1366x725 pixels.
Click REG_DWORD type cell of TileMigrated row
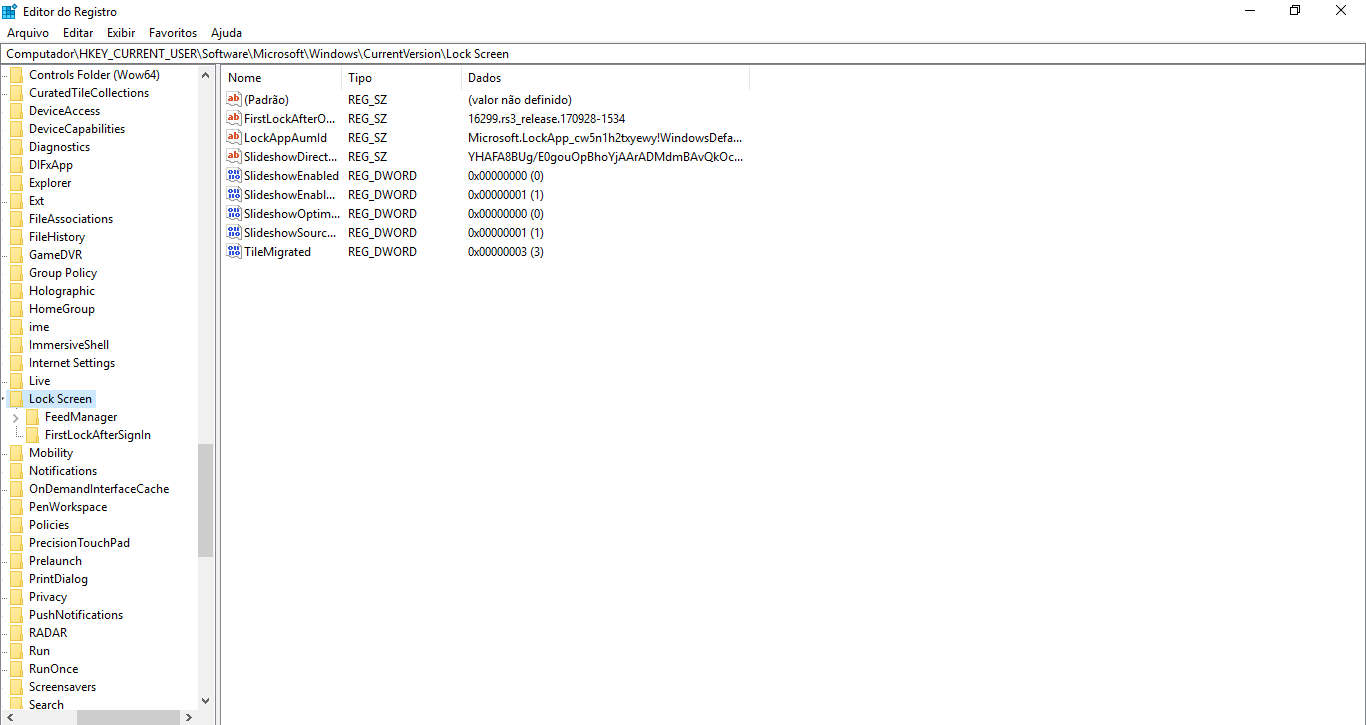[x=382, y=251]
